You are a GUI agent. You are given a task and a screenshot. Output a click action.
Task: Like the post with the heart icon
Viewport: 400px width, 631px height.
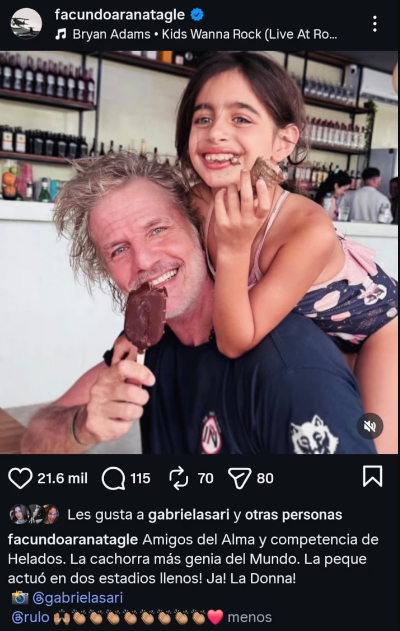20,478
